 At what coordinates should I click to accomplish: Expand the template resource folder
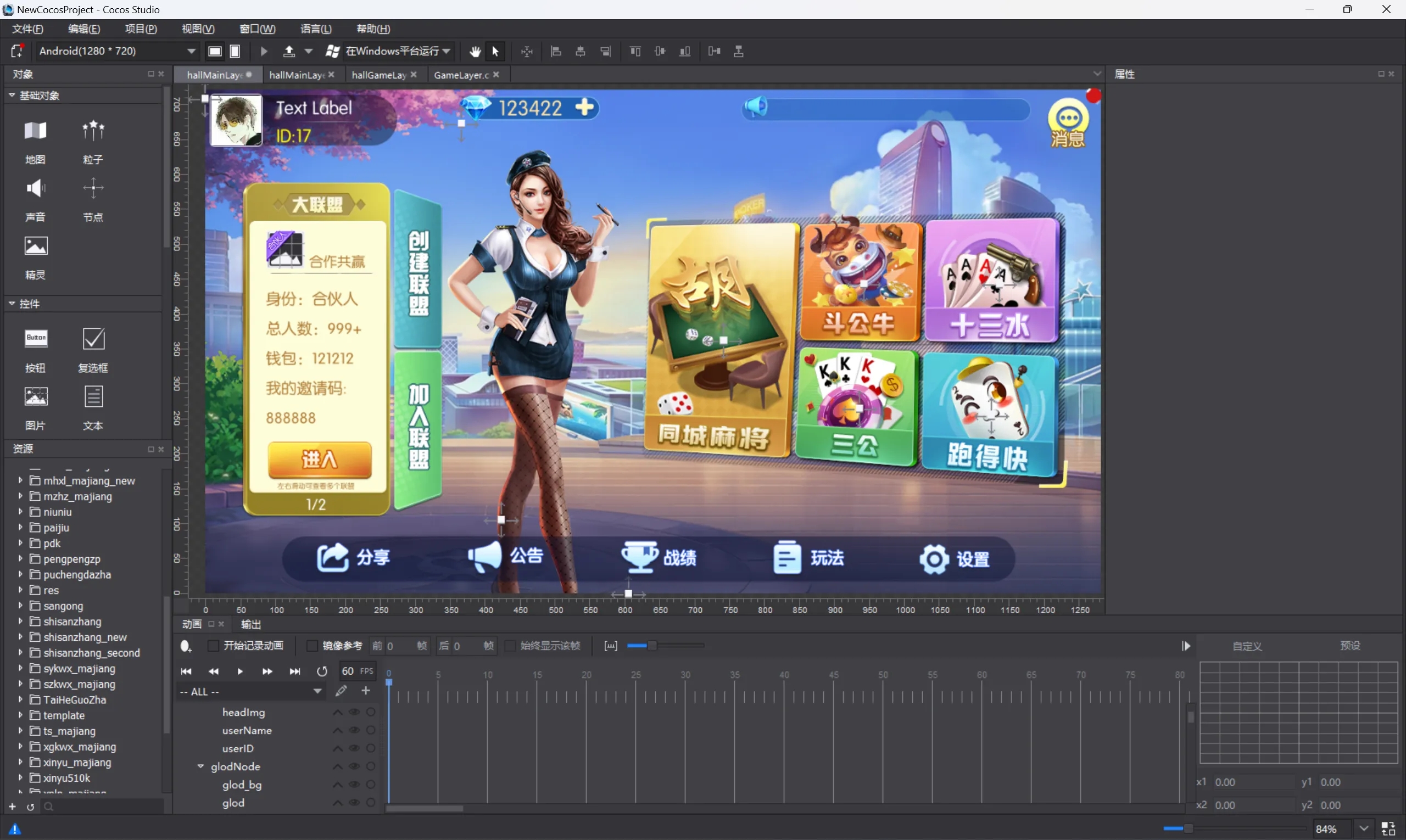coord(20,715)
